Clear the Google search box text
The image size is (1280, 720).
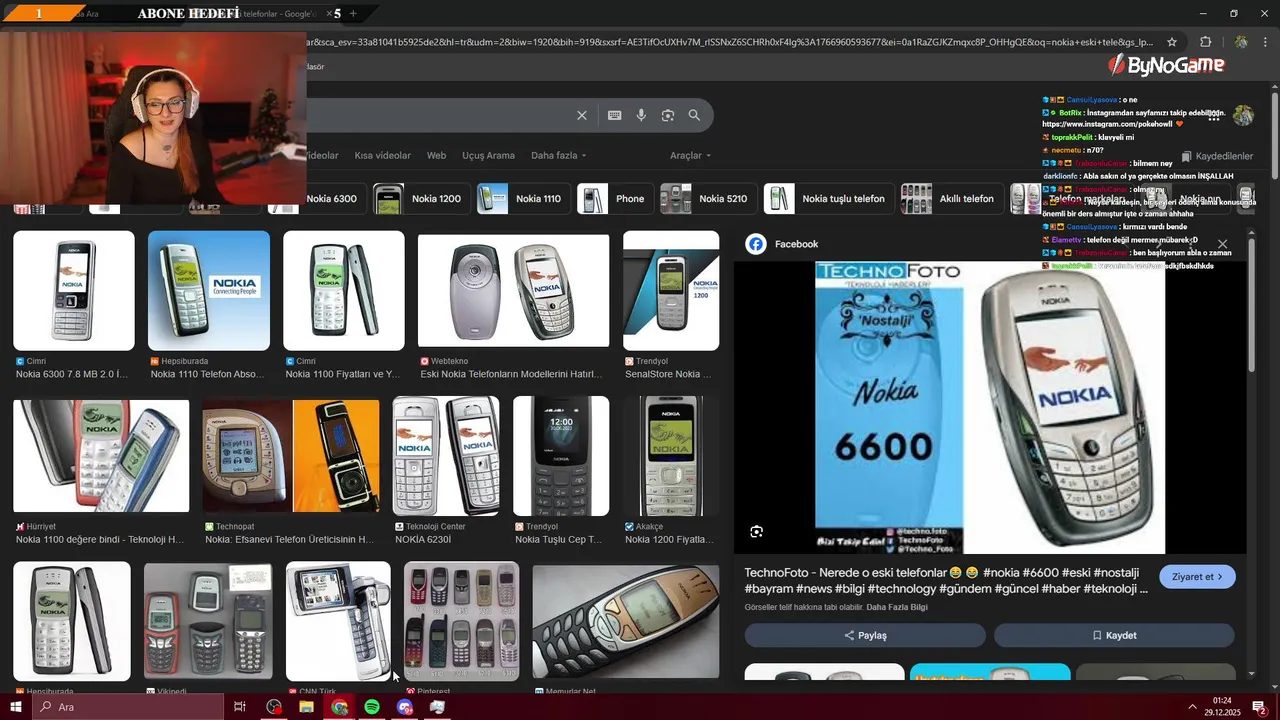click(x=581, y=115)
